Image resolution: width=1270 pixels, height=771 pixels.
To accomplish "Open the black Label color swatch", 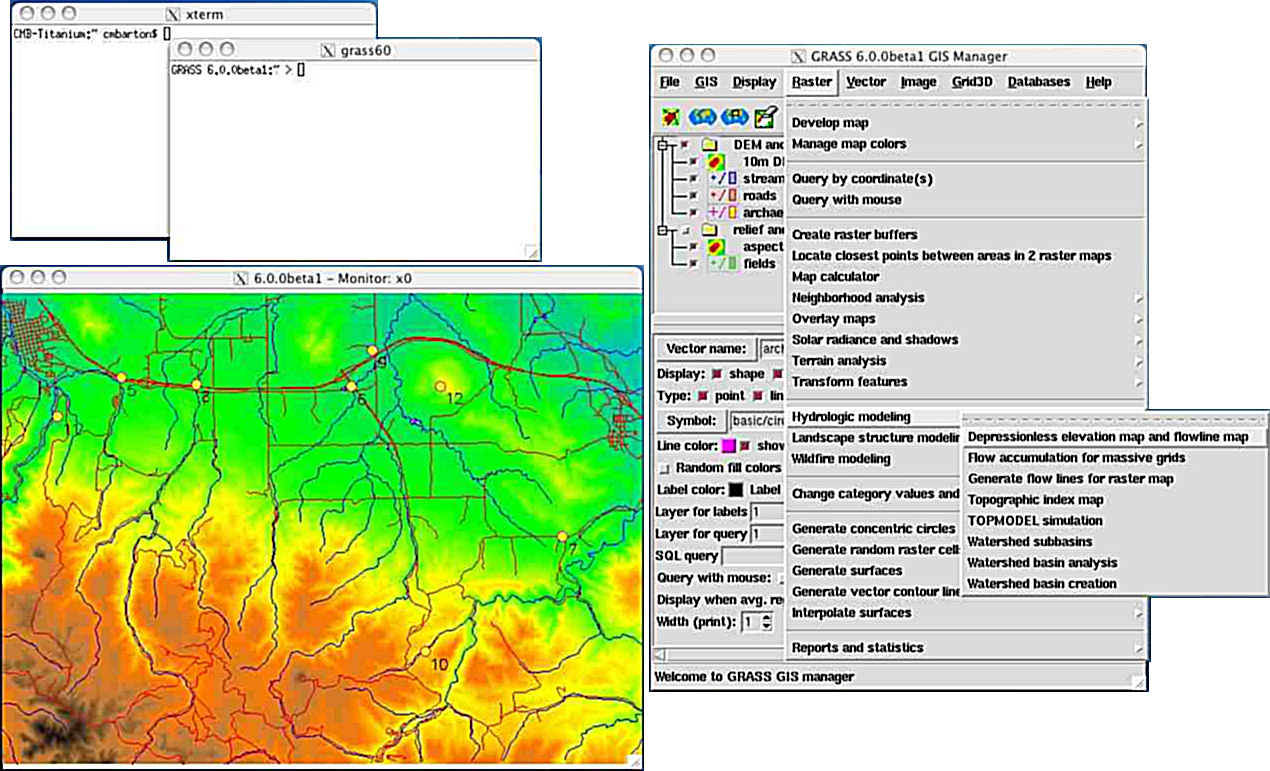I will click(736, 490).
